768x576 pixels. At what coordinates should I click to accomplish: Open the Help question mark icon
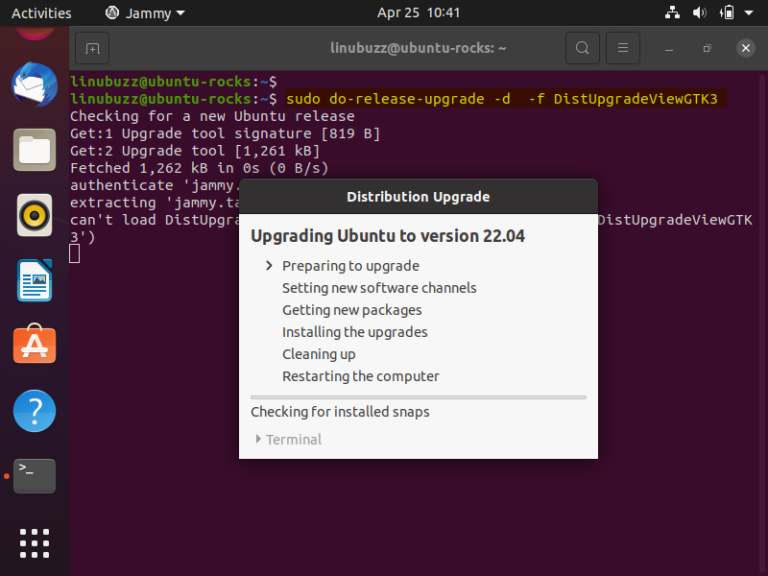[x=34, y=411]
